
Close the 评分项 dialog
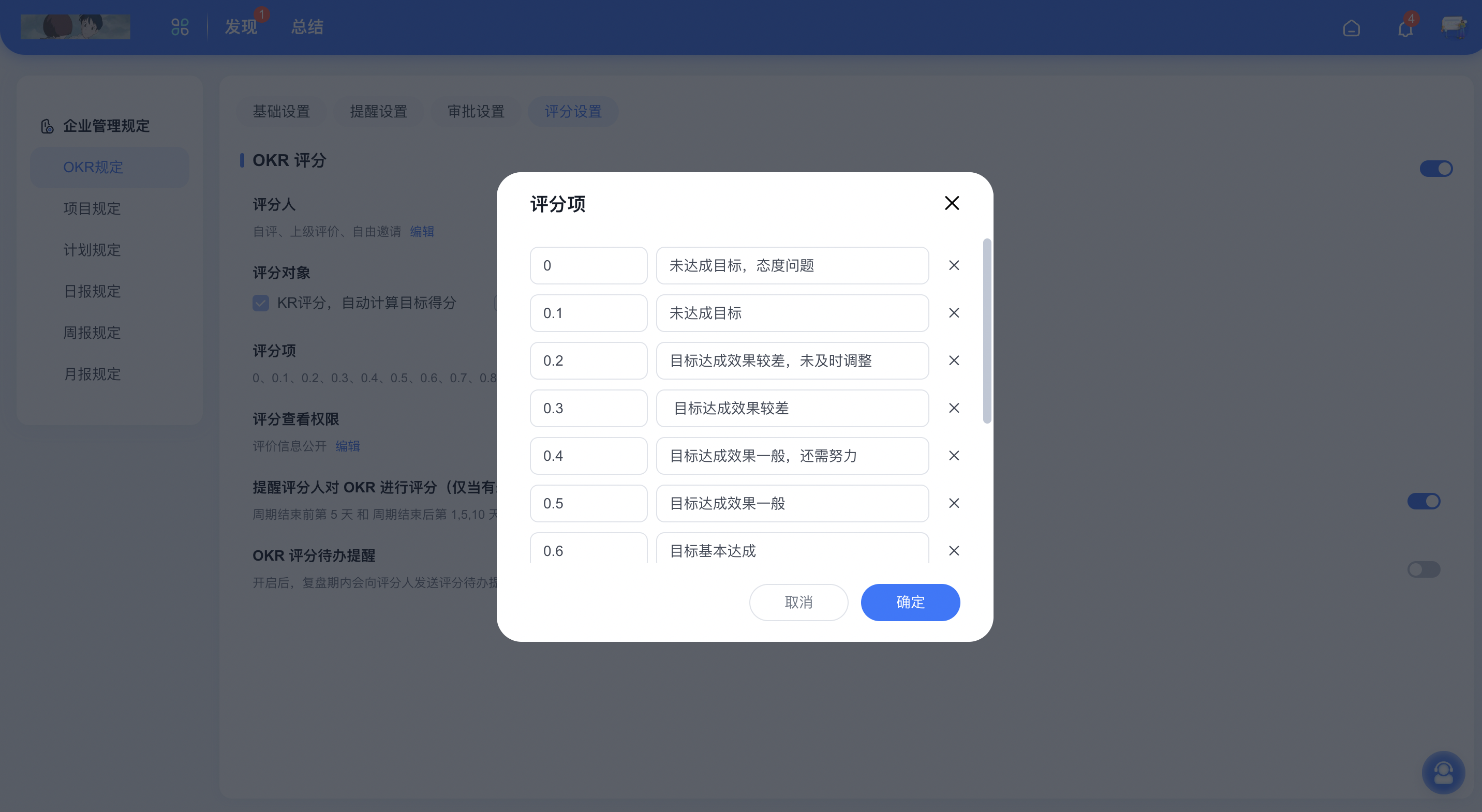pos(952,203)
